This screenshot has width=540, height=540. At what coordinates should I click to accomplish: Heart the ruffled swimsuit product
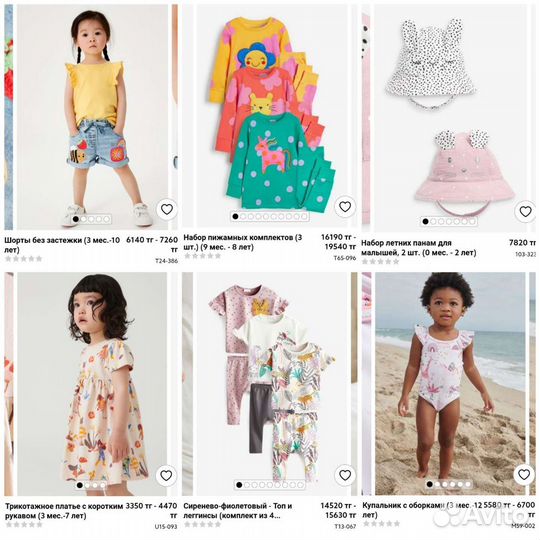point(524,475)
